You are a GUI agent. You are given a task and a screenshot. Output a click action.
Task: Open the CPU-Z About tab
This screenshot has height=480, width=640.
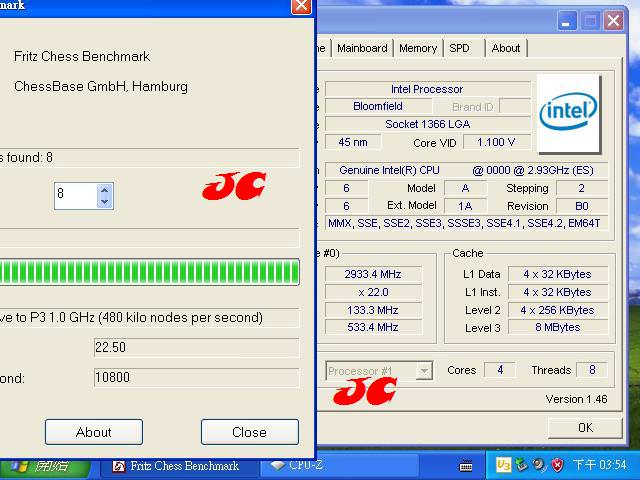coord(506,48)
